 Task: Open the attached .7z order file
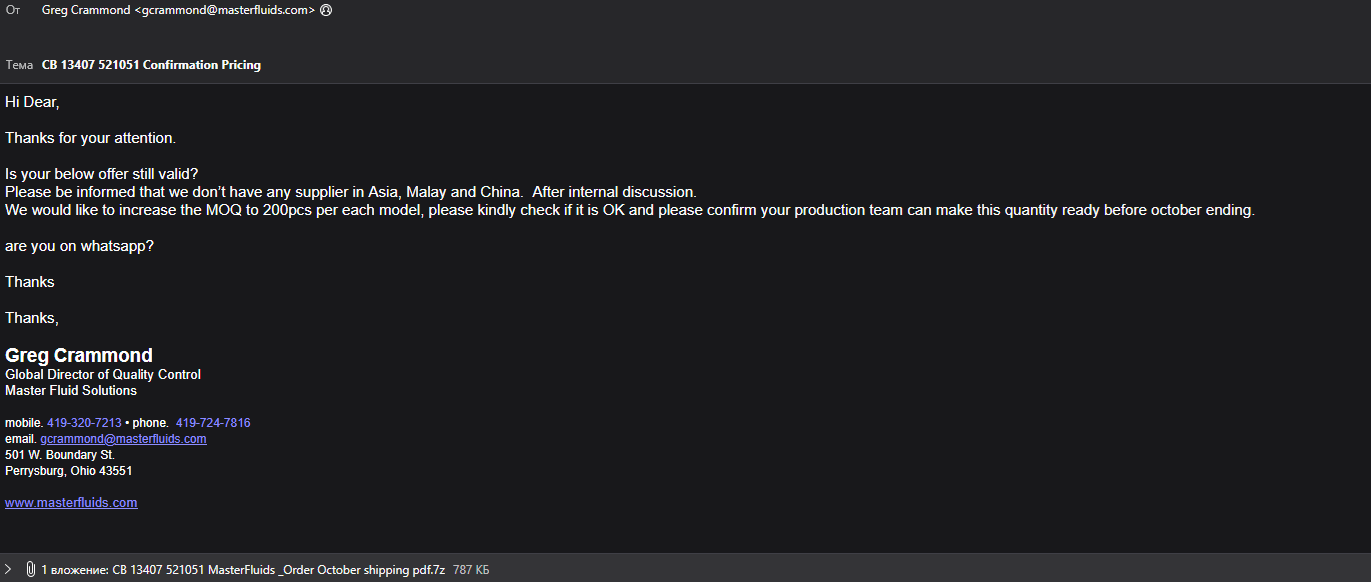pos(278,569)
